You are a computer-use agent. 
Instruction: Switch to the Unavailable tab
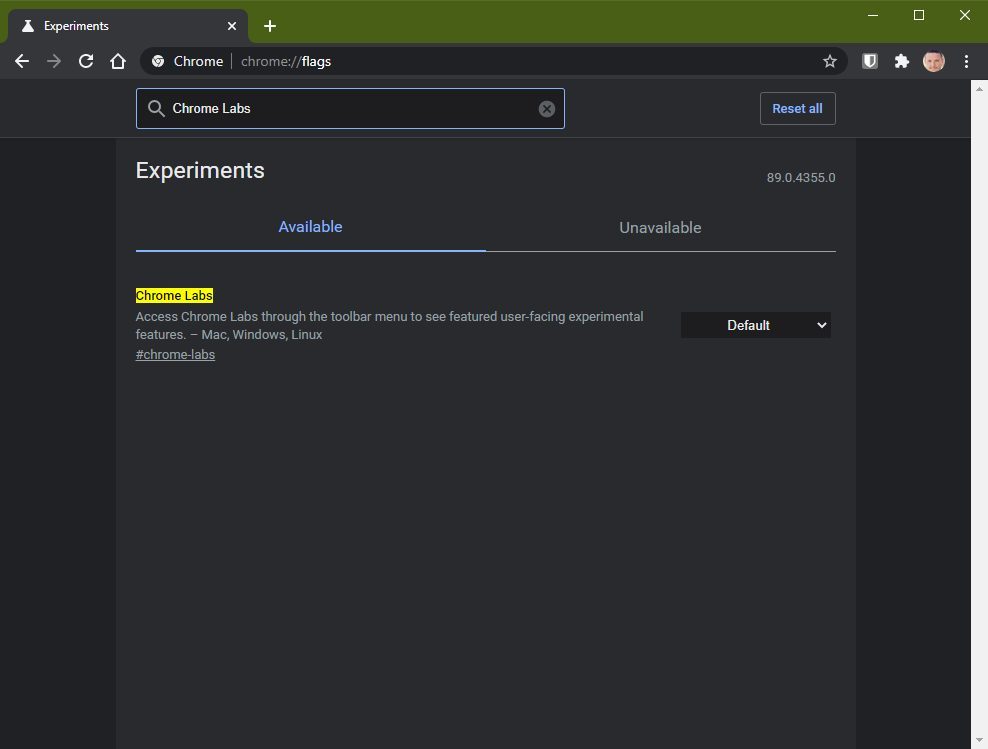660,228
